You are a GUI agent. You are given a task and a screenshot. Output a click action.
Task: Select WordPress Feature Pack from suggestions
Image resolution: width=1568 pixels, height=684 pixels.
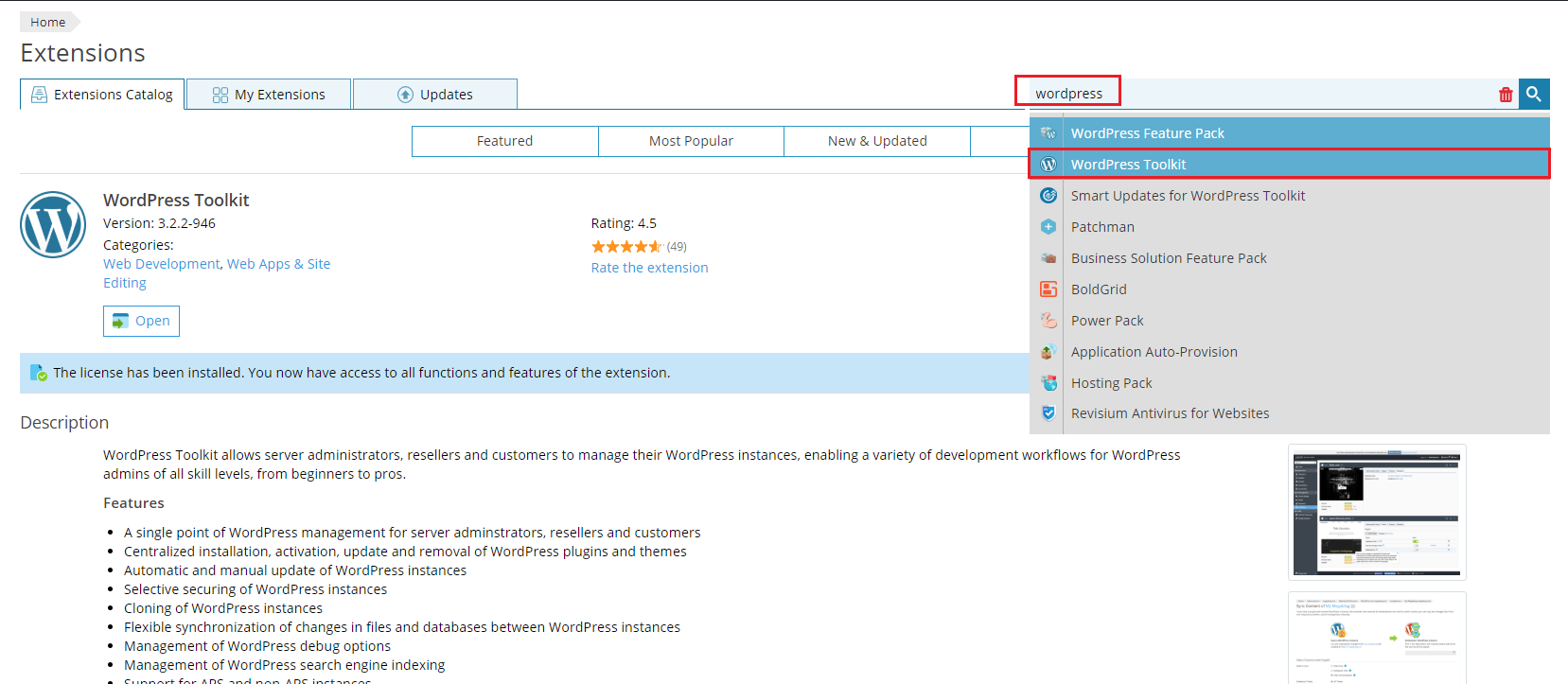pyautogui.click(x=1147, y=133)
